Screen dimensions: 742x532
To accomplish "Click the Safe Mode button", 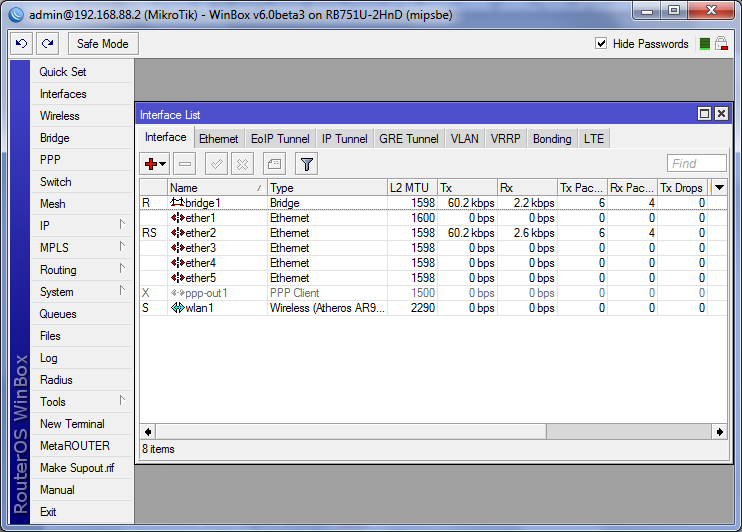I will (103, 44).
